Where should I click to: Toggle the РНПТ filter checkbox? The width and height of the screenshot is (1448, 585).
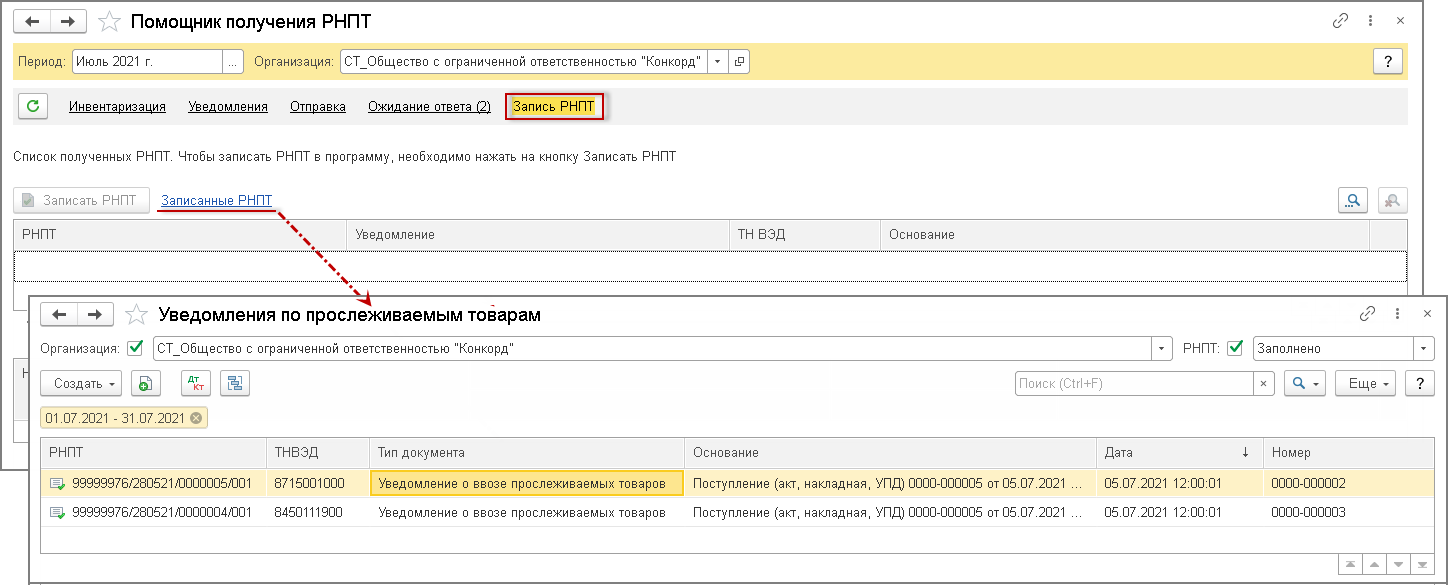1235,348
